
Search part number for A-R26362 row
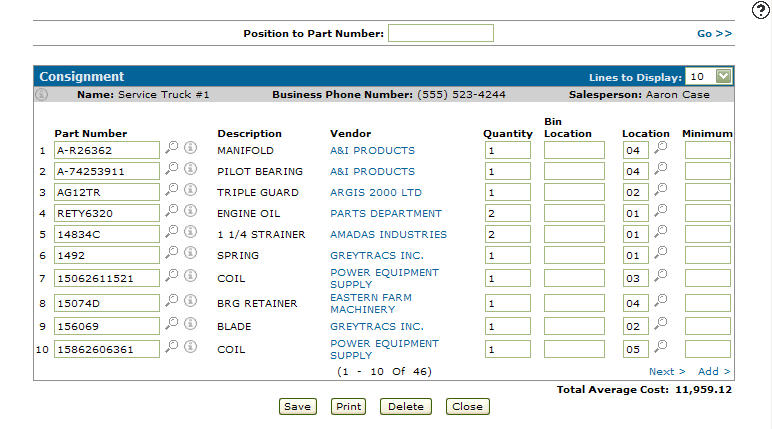coord(171,148)
